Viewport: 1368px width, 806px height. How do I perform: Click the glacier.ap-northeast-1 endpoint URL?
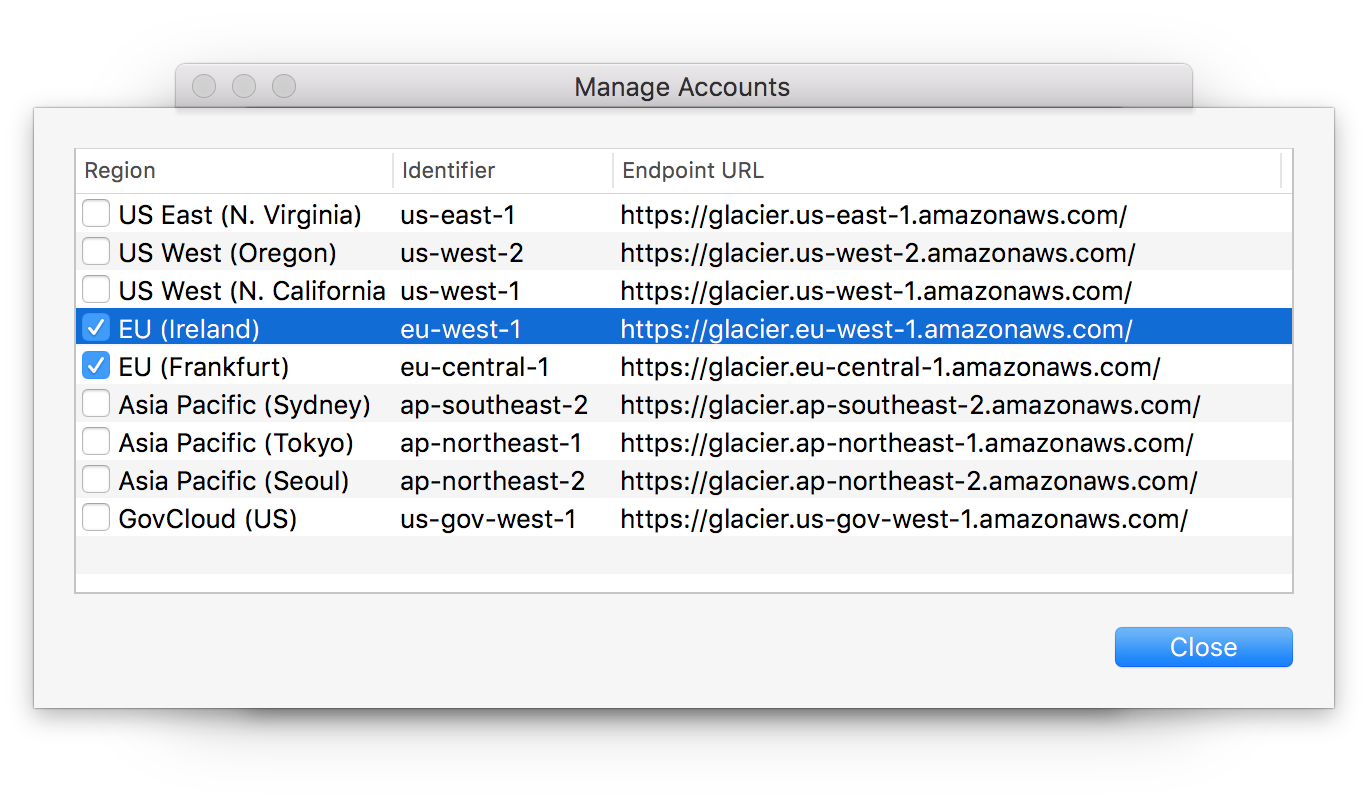(x=907, y=443)
